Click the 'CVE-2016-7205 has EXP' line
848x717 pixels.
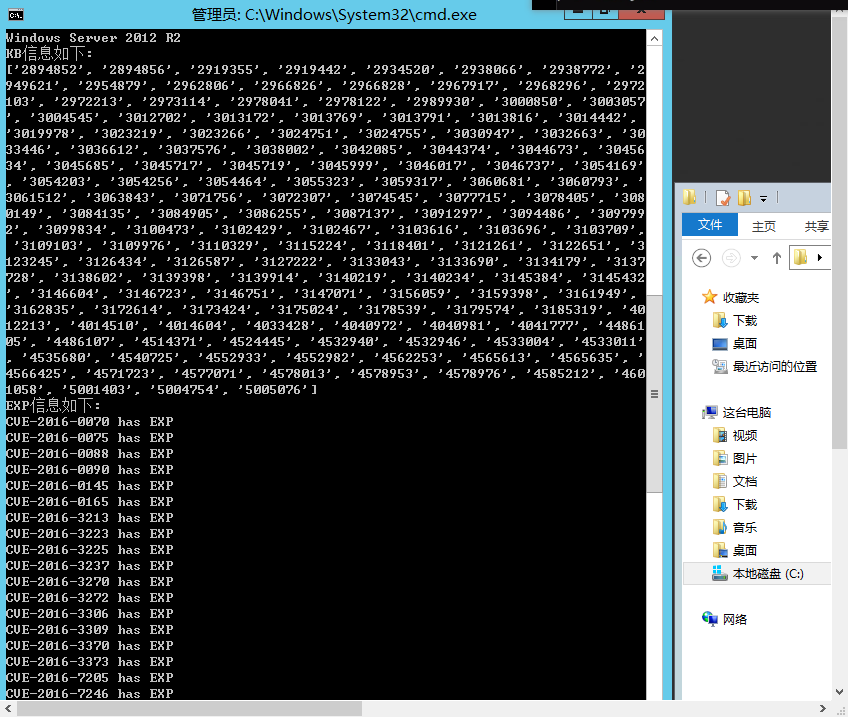(x=89, y=678)
